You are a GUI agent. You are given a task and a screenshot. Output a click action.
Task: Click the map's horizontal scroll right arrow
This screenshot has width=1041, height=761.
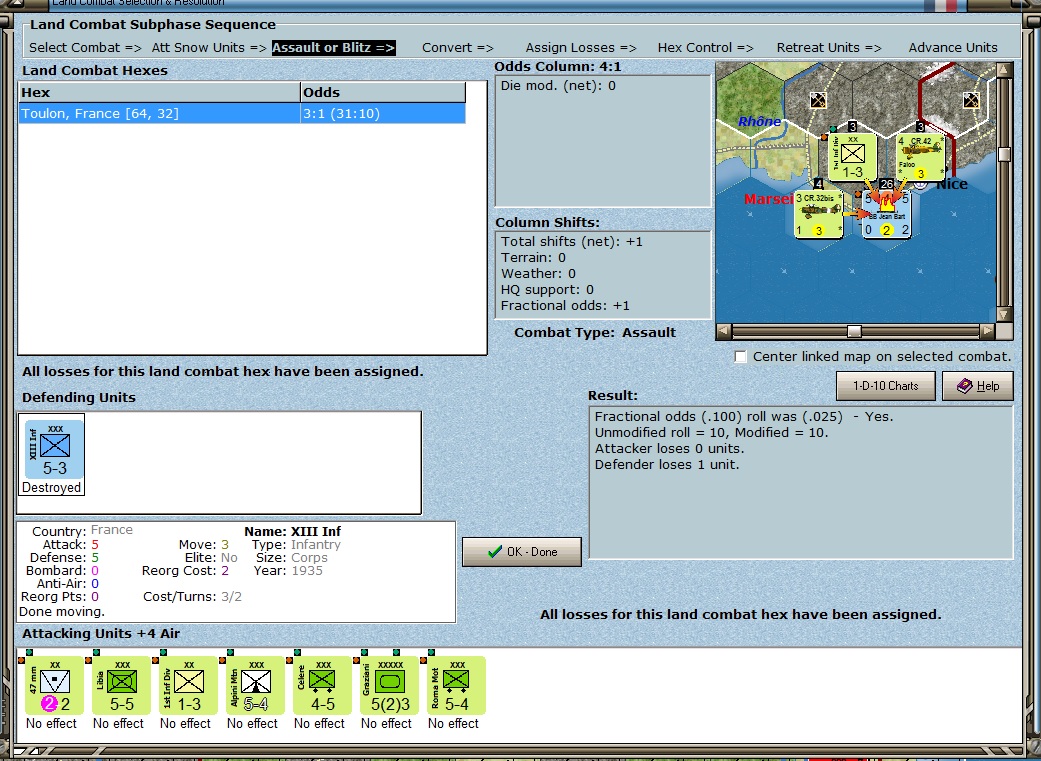(987, 331)
